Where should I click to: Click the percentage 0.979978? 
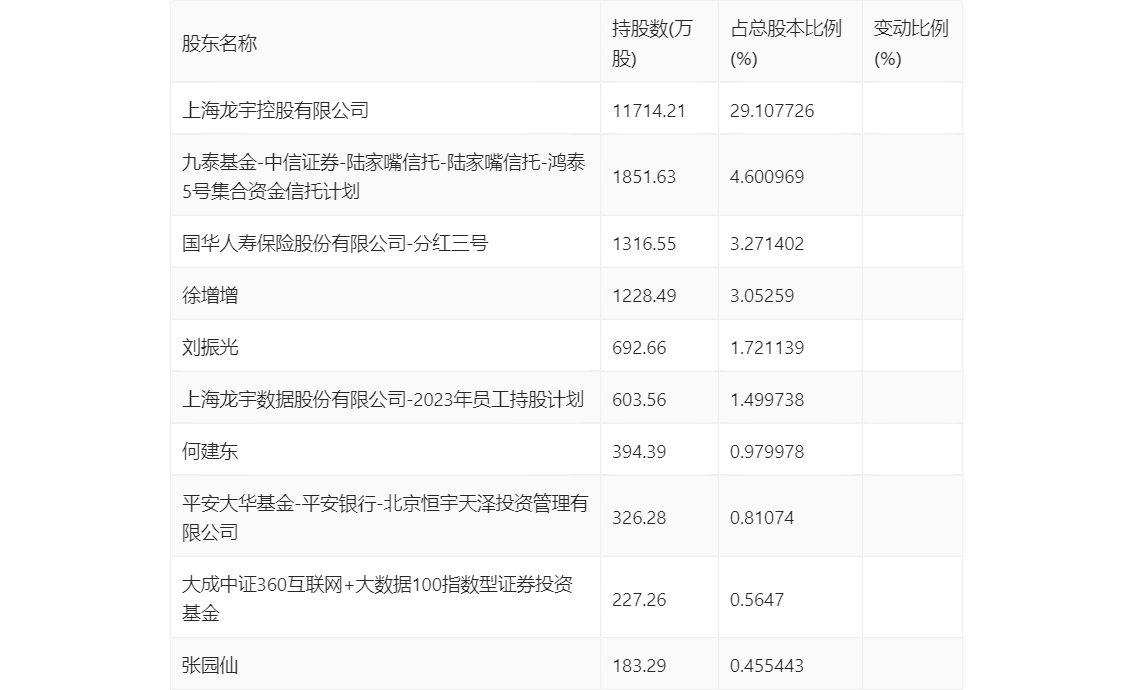767,452
